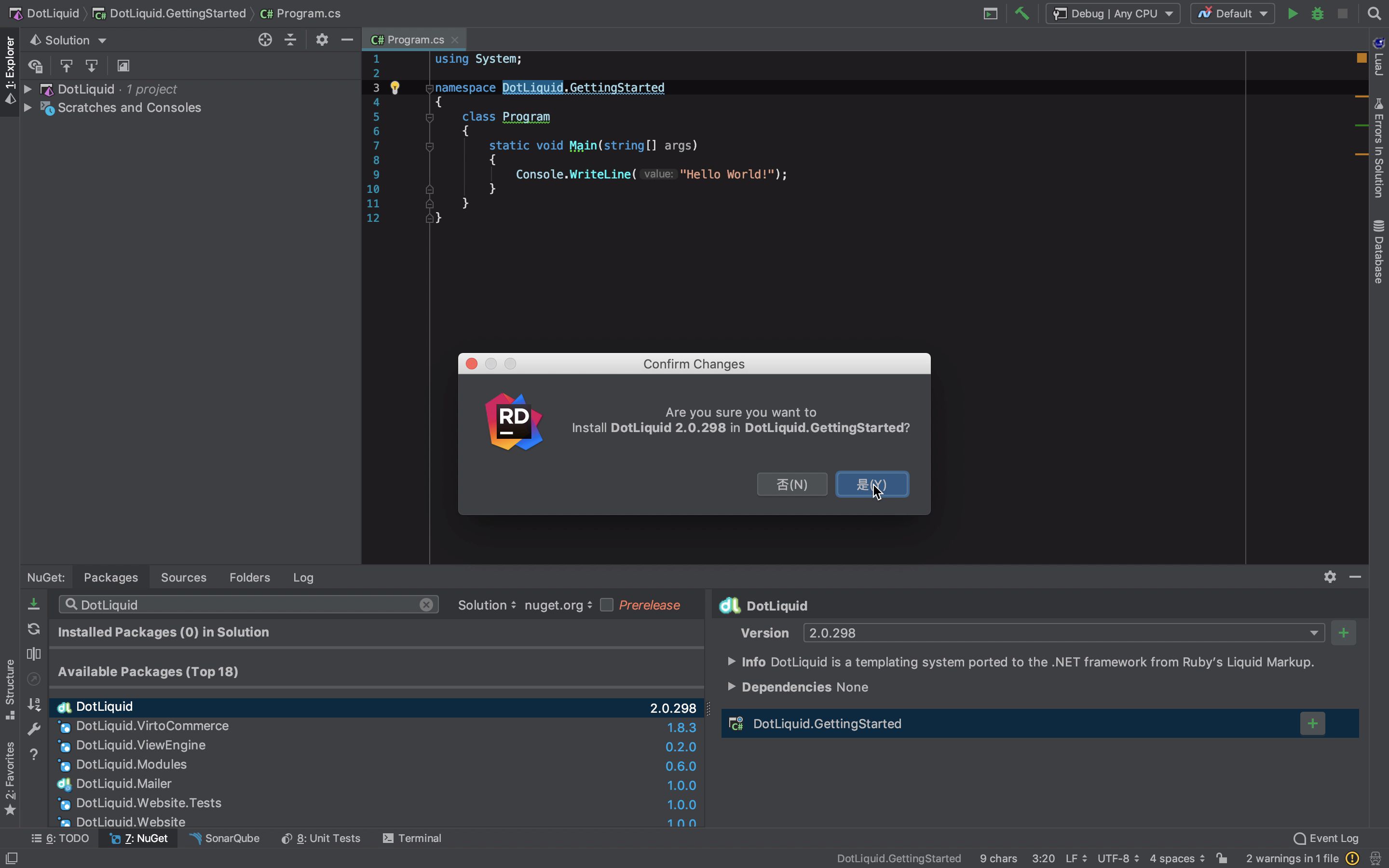Click the move-up arrow icon in Solution toolbar

point(66,66)
